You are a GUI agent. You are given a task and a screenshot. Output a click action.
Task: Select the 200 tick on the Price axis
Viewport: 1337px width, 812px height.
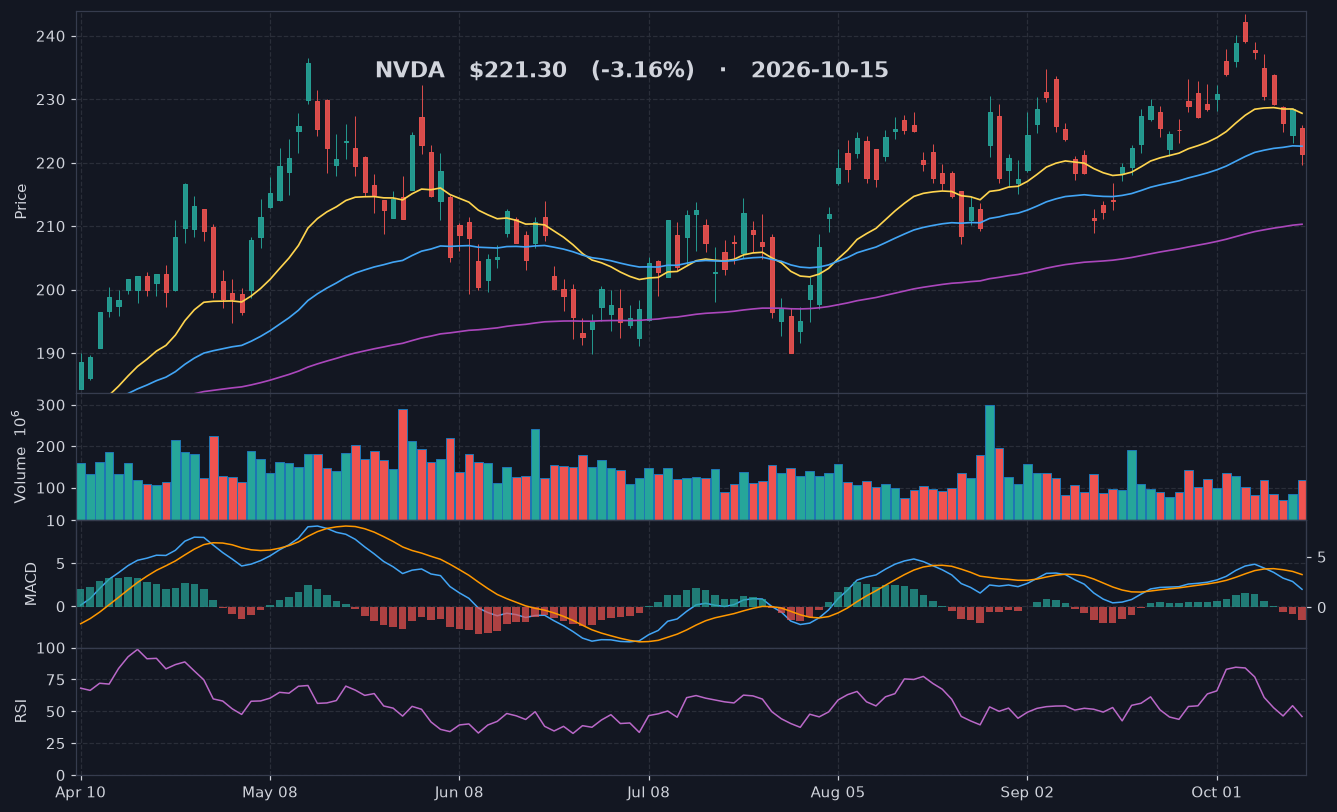tap(50, 291)
